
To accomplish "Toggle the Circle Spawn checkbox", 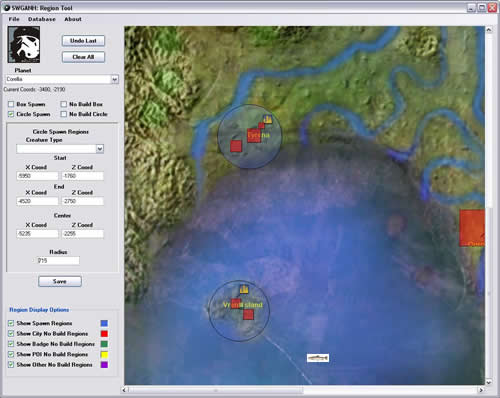I will (x=11, y=114).
